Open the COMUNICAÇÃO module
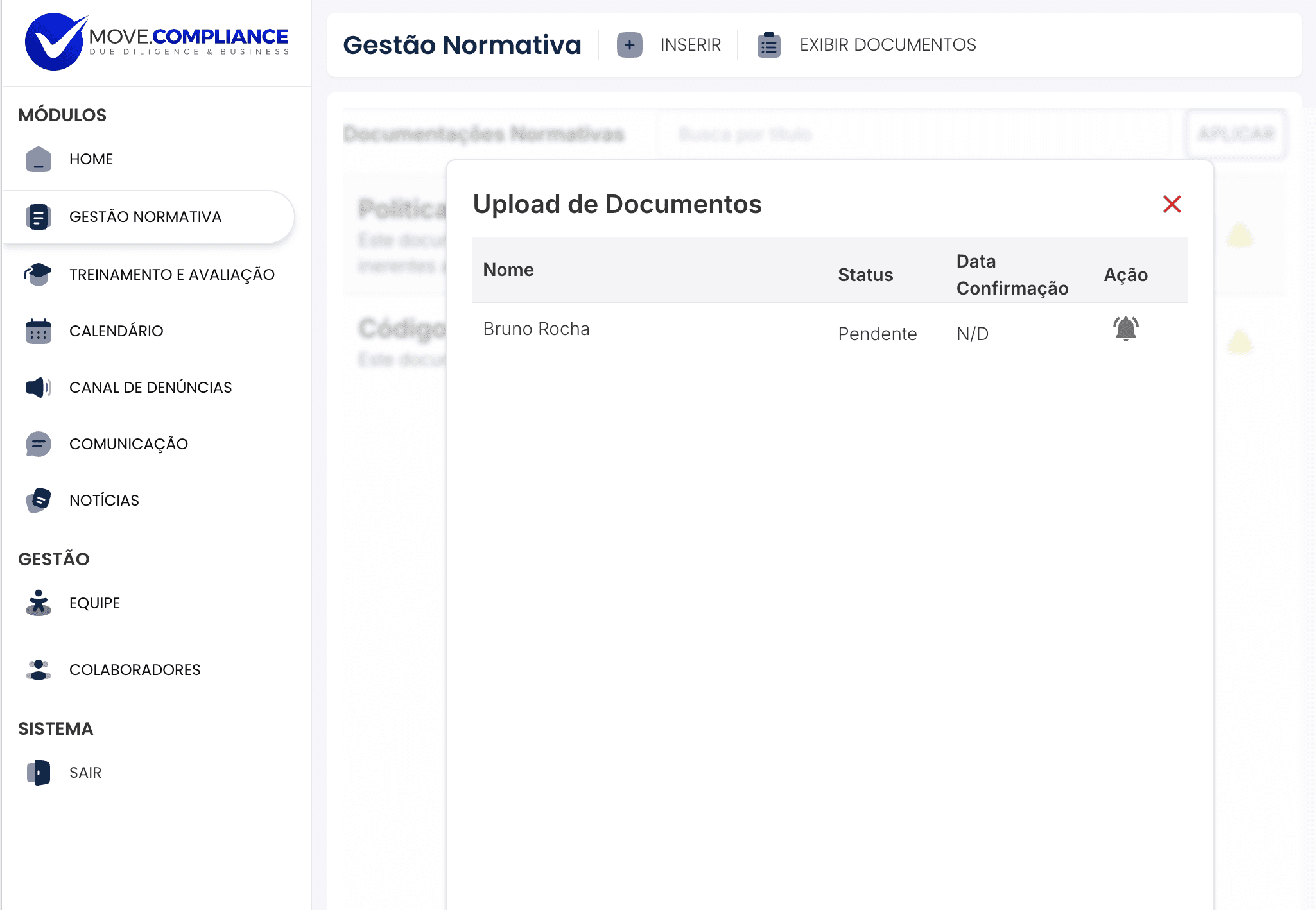The width and height of the screenshot is (1316, 910). coord(128,444)
